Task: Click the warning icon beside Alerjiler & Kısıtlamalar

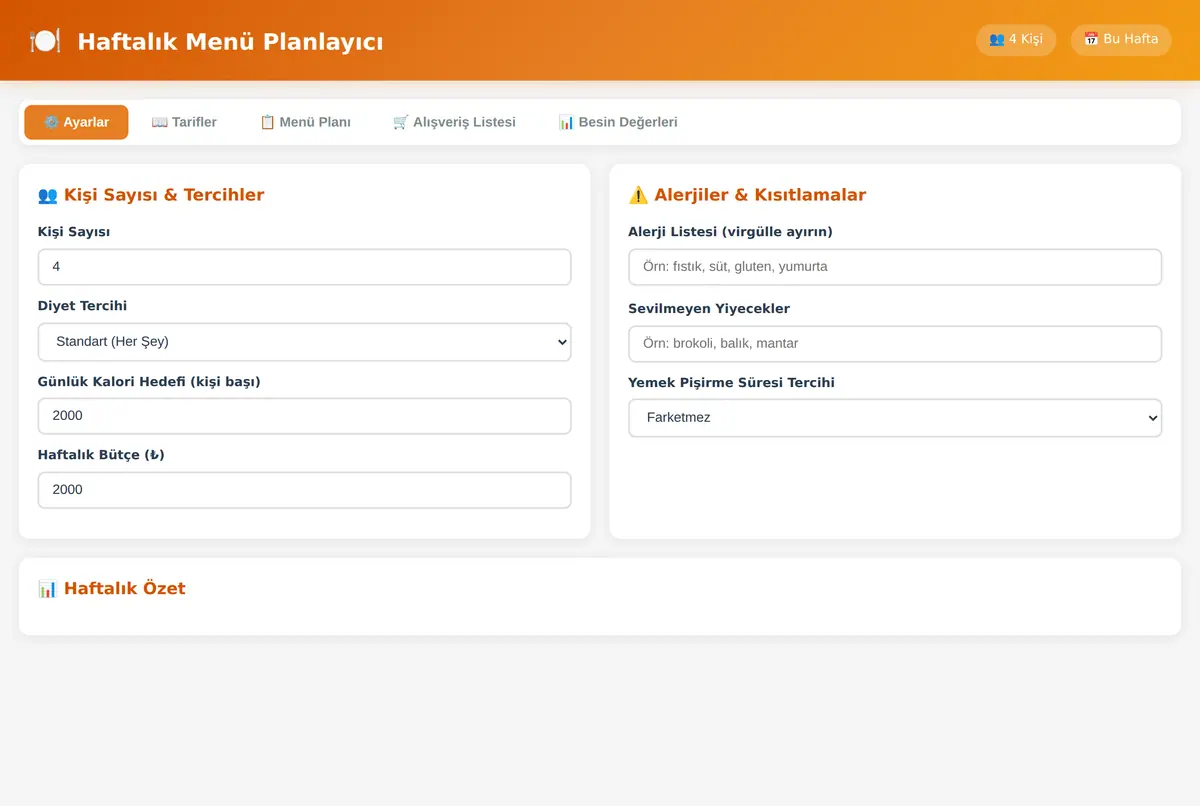Action: (638, 195)
